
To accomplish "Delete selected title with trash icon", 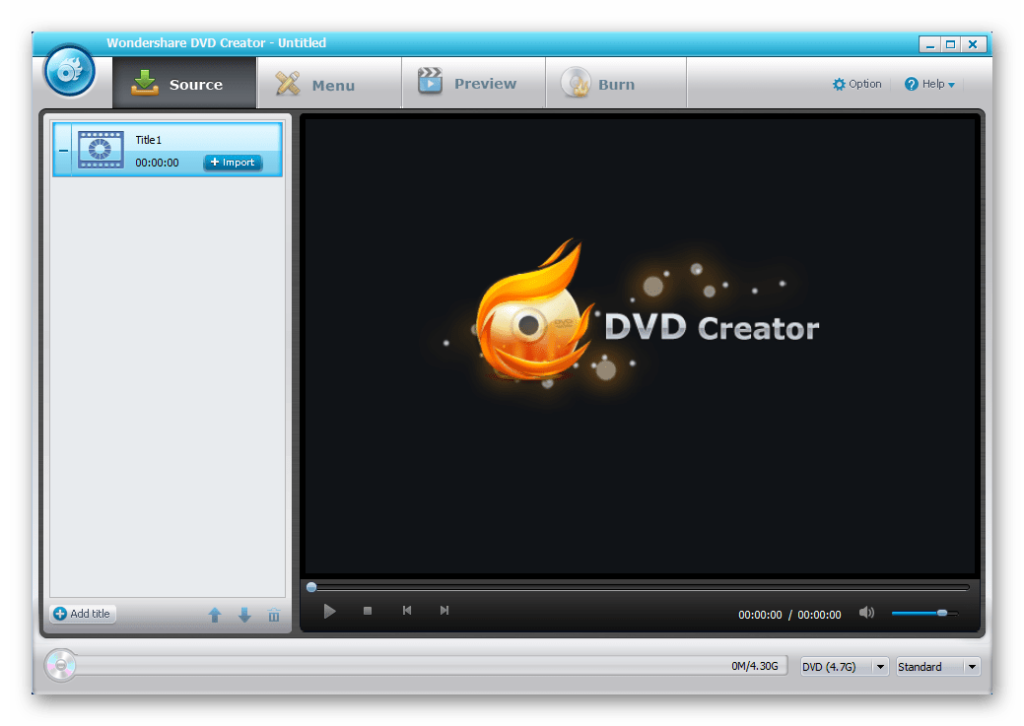I will pyautogui.click(x=274, y=614).
